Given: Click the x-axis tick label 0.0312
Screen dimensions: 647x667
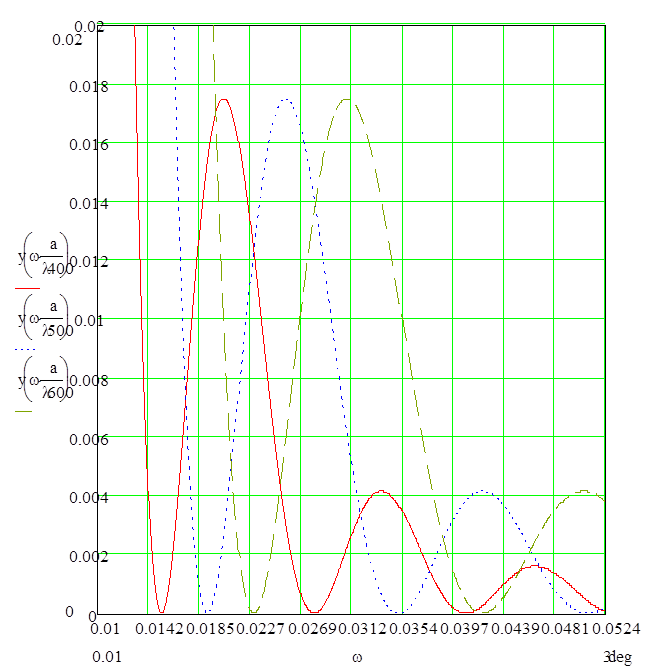Looking at the screenshot, I should (x=362, y=628).
